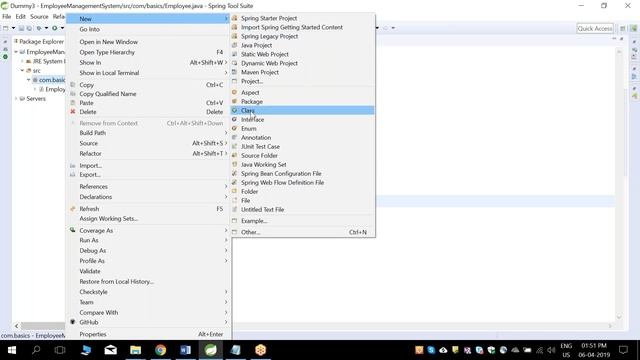Expand the Debug As submenu
The height and width of the screenshot is (360, 640).
[148, 251]
